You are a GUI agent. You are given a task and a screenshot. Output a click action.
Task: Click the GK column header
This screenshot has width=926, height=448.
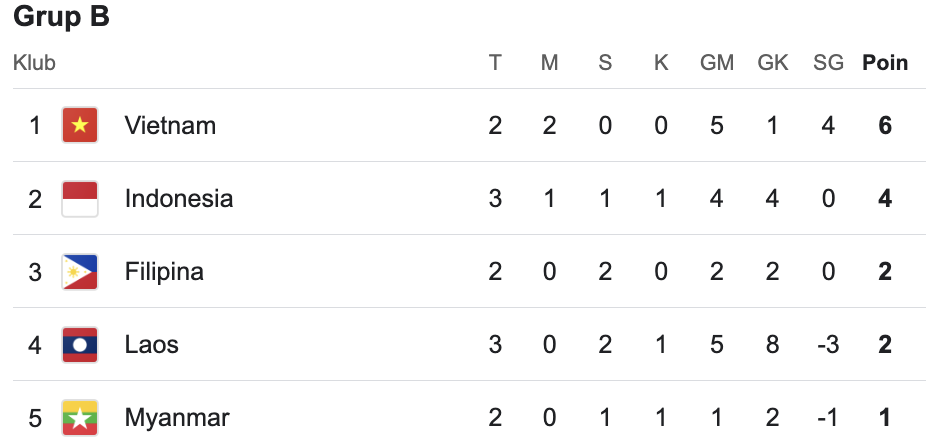click(x=772, y=63)
